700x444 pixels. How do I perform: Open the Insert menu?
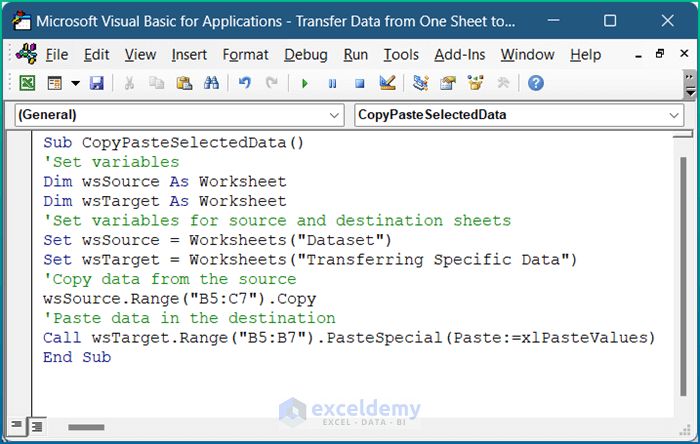click(189, 55)
